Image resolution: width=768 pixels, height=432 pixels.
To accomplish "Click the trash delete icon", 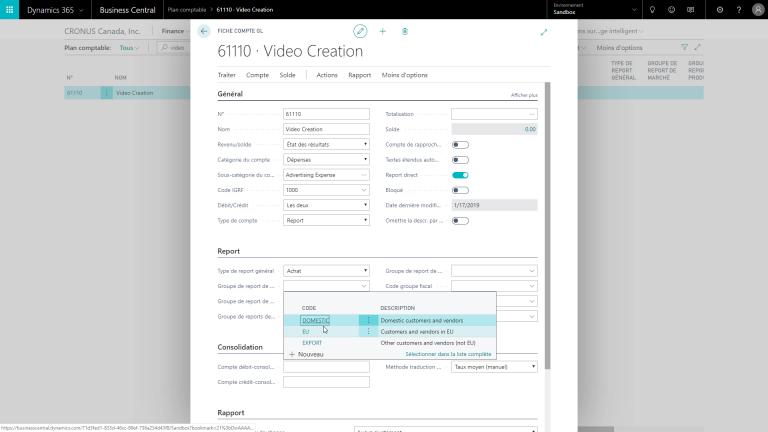I will tap(405, 31).
